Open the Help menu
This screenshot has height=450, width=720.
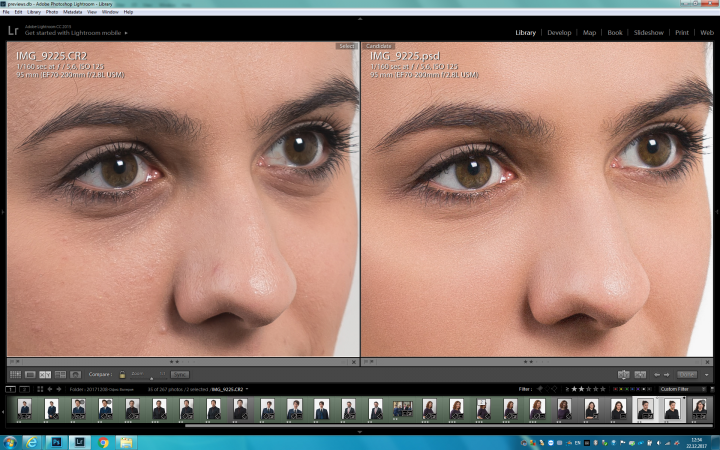[129, 12]
